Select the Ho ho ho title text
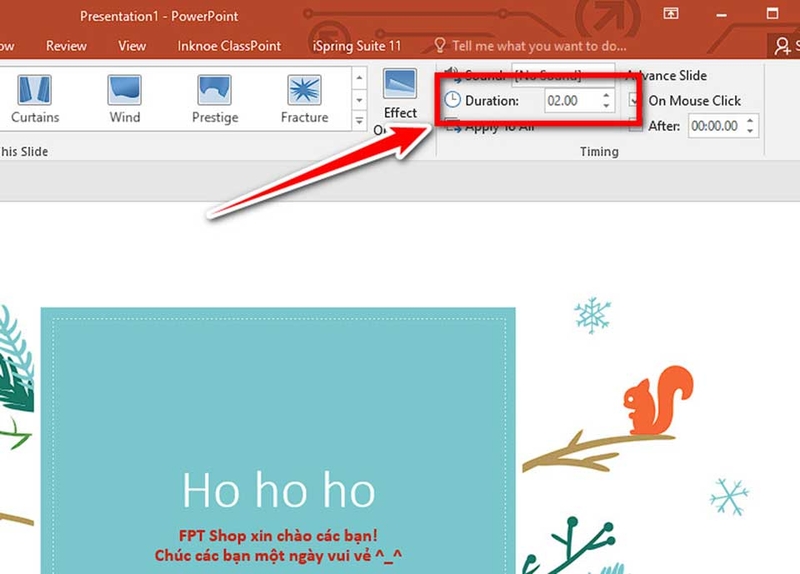This screenshot has height=574, width=800. tap(279, 490)
